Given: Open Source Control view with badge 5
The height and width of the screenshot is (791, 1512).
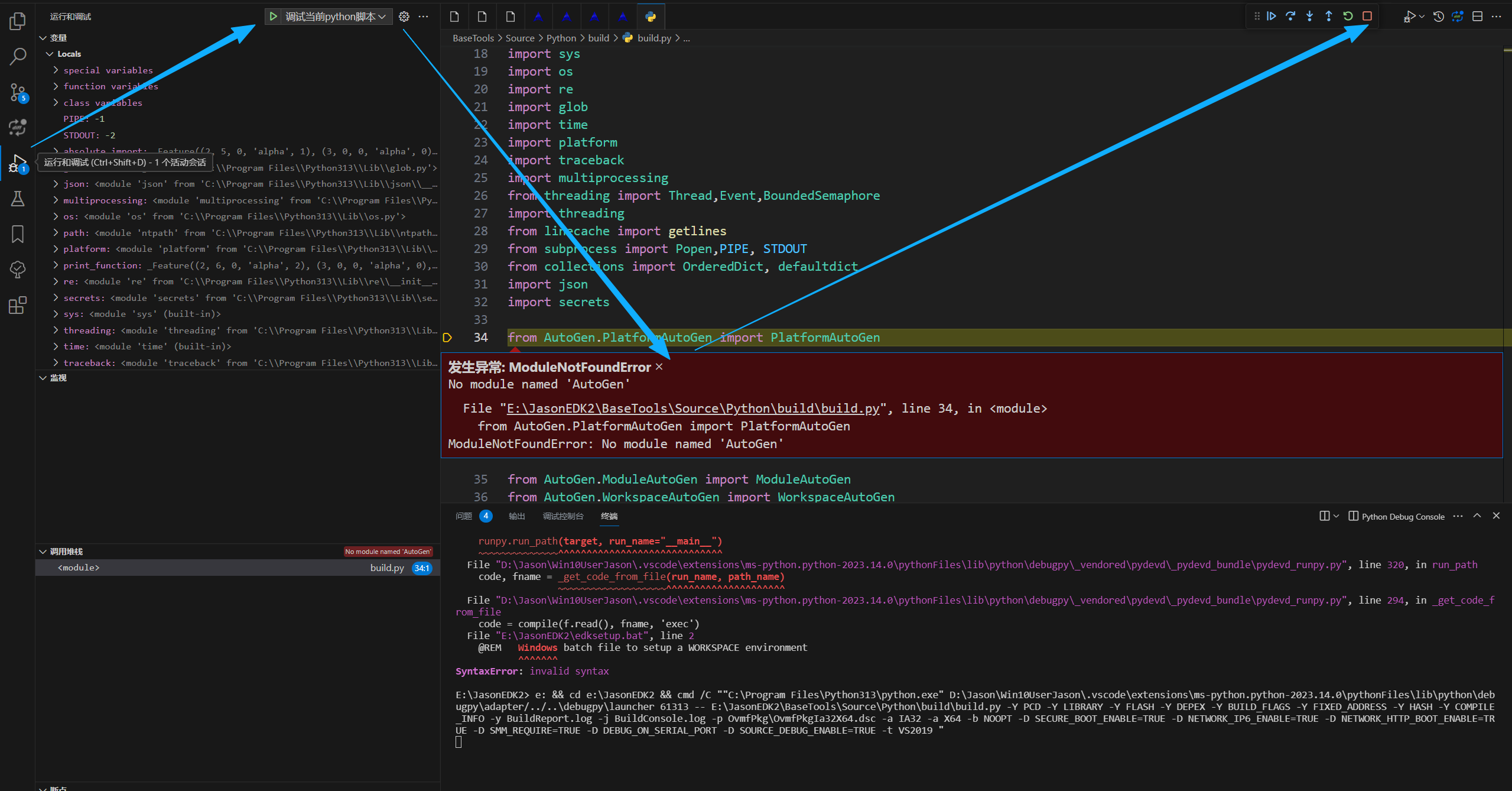Looking at the screenshot, I should point(18,93).
